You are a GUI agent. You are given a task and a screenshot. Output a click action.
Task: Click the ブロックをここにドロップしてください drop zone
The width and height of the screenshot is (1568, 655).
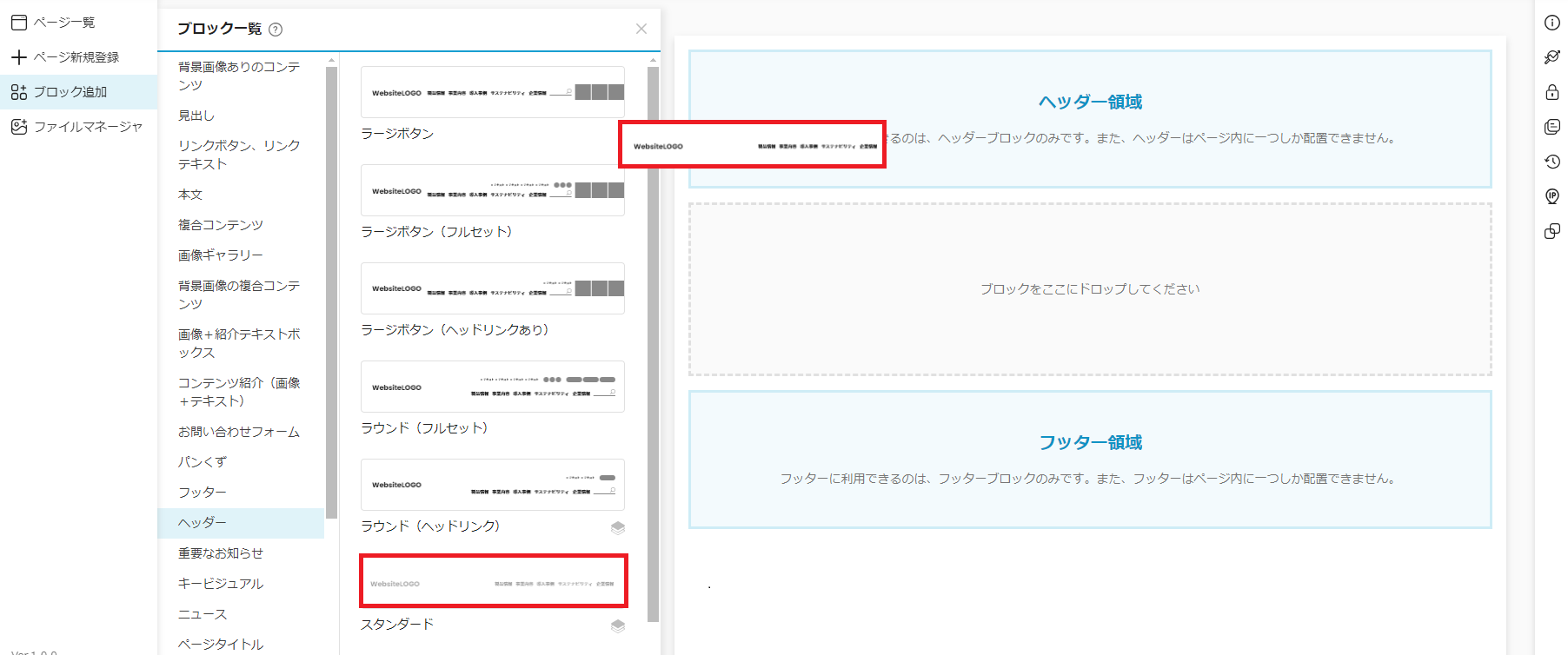point(1090,289)
